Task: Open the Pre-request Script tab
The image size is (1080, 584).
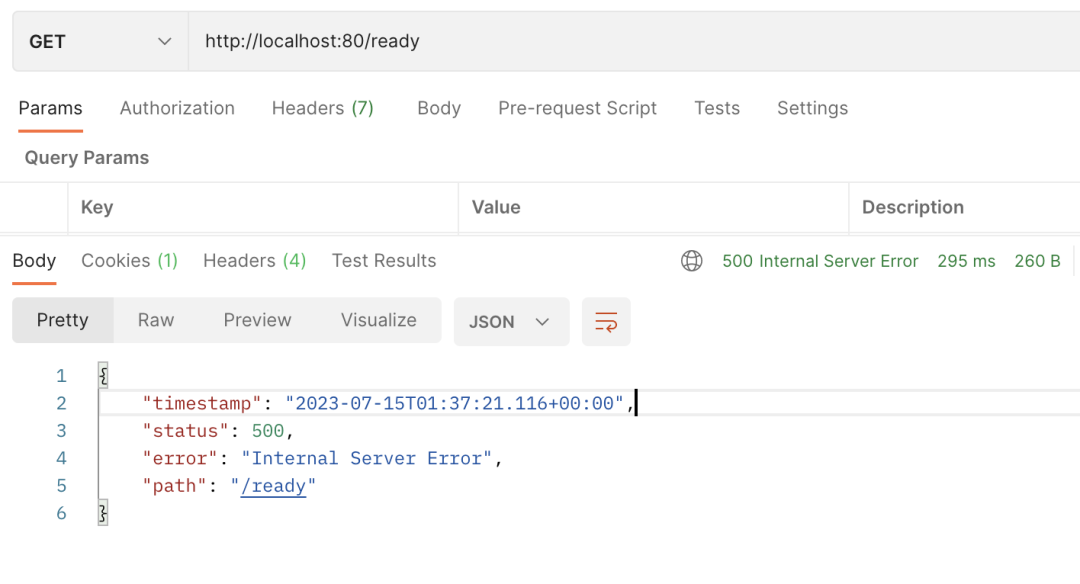Action: (577, 108)
